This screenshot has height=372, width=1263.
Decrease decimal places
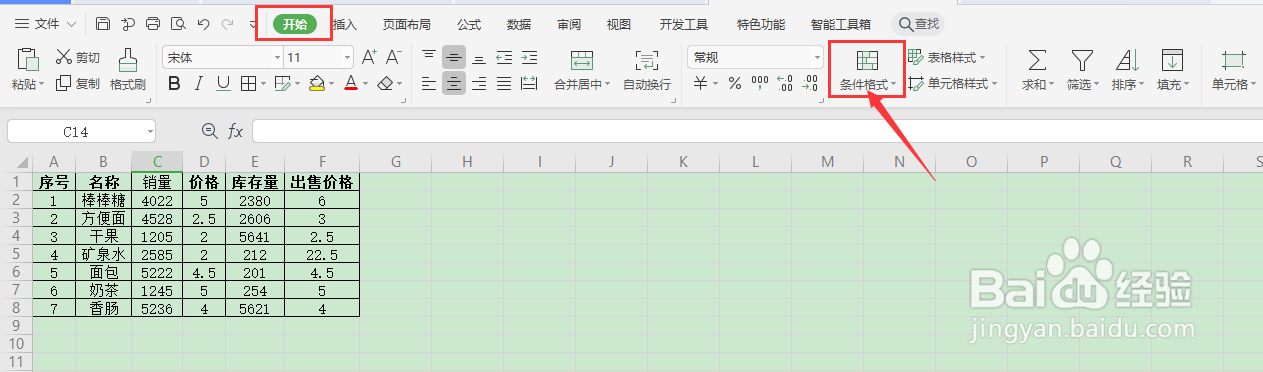[810, 84]
